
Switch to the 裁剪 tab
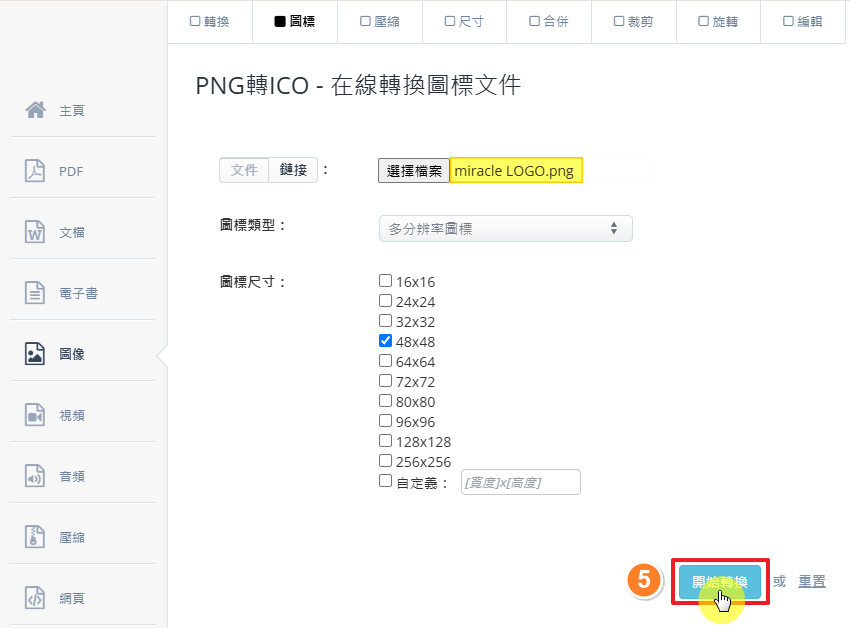click(633, 22)
